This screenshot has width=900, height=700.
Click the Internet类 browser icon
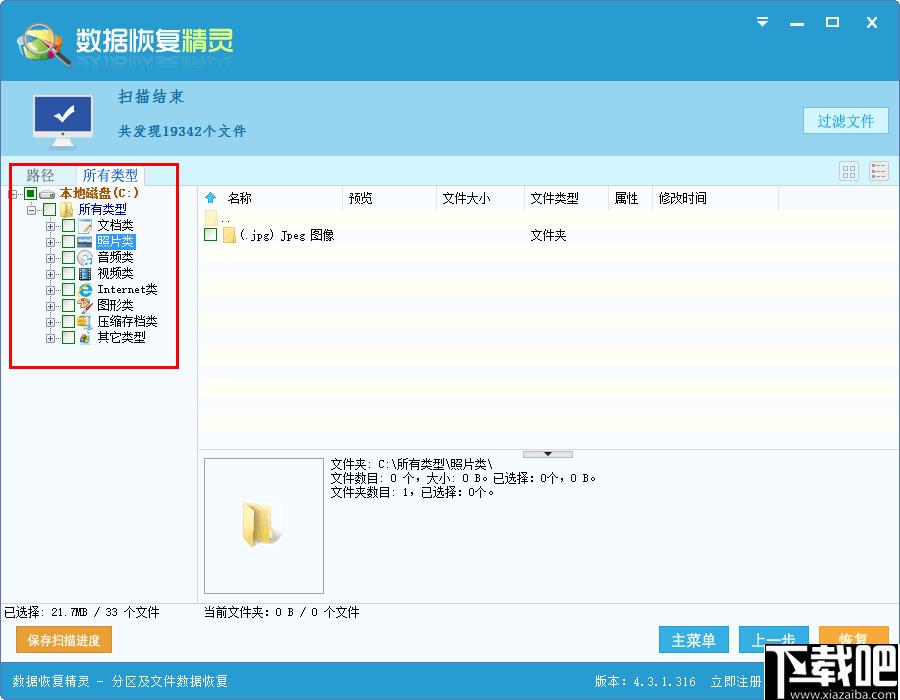click(x=85, y=290)
